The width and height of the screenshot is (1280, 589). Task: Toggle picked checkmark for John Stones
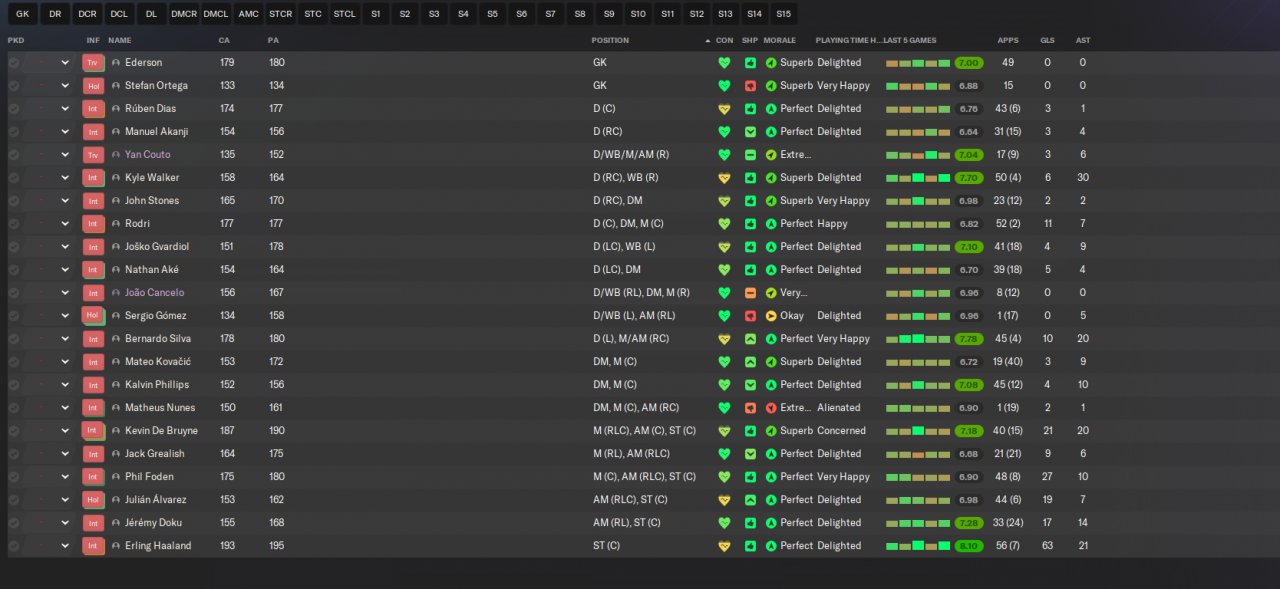(14, 200)
